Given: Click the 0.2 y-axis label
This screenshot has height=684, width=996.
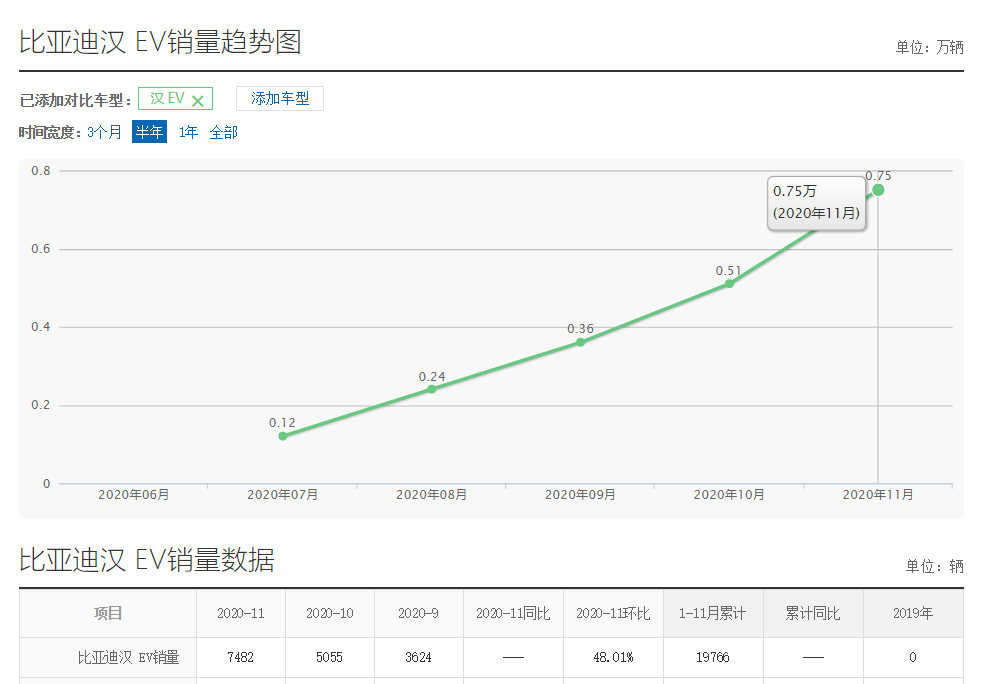Looking at the screenshot, I should [41, 405].
